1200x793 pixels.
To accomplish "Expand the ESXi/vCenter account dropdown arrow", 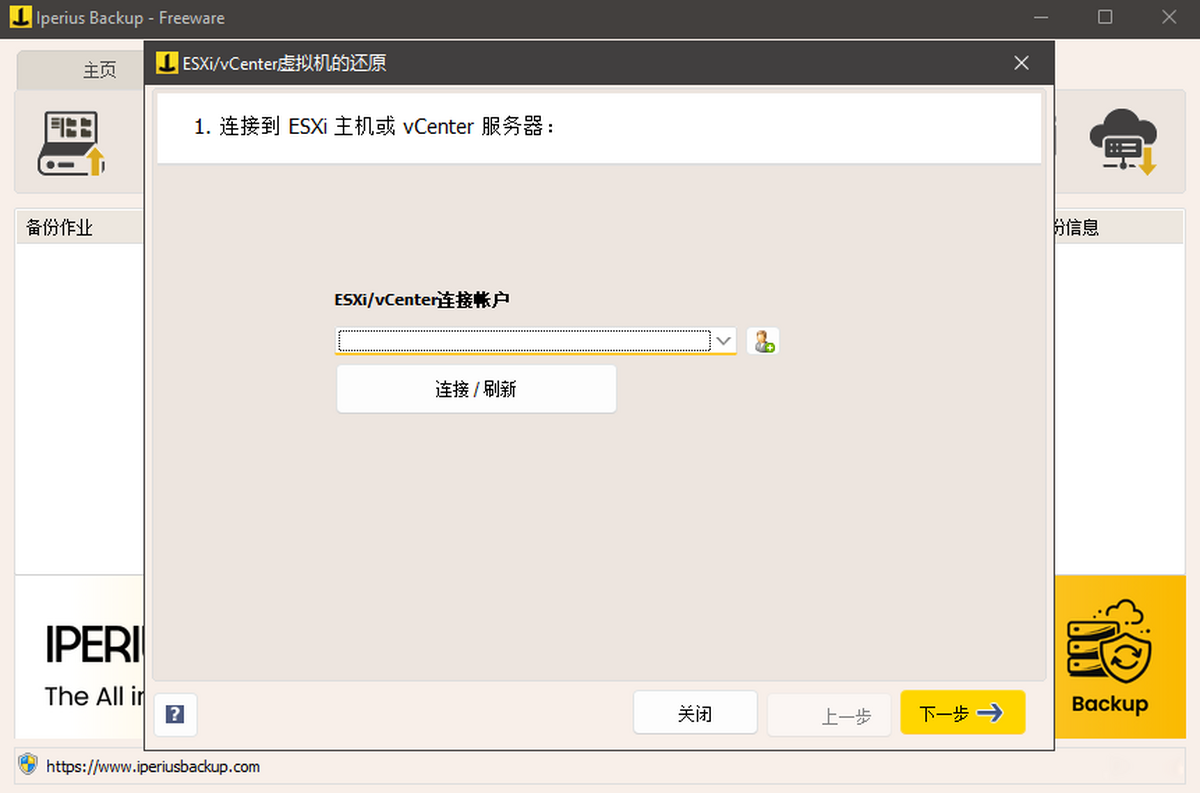I will [724, 342].
